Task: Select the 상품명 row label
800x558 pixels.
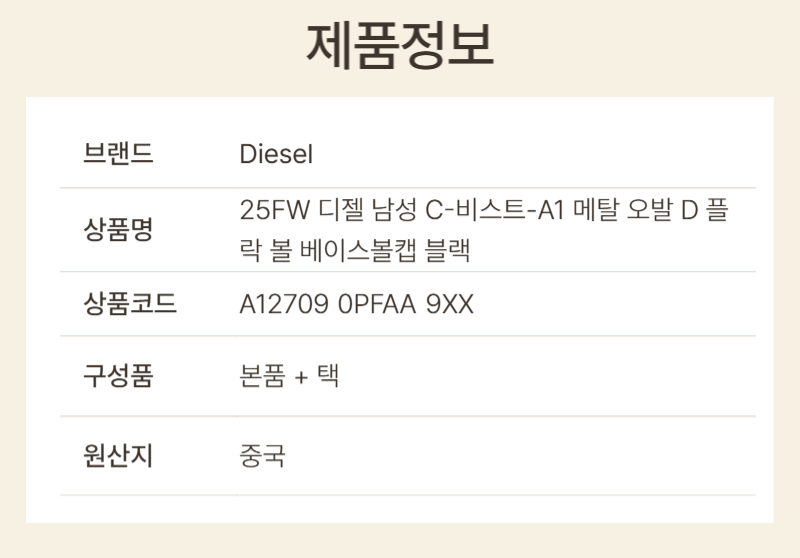Action: pos(118,230)
